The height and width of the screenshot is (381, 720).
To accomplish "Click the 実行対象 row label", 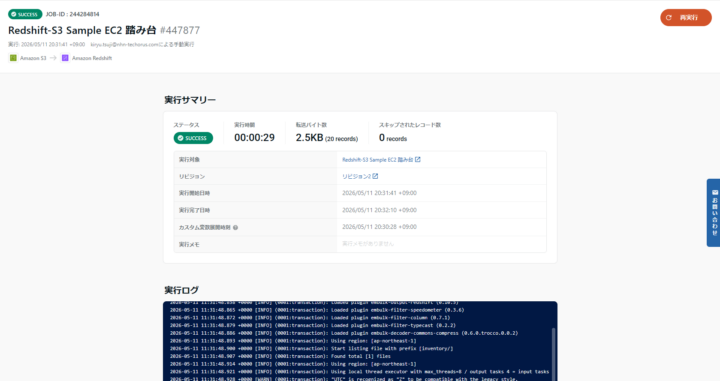I will point(189,160).
